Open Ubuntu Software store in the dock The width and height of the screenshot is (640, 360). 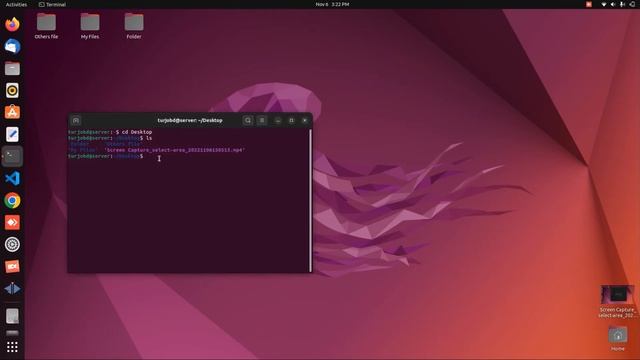point(12,112)
